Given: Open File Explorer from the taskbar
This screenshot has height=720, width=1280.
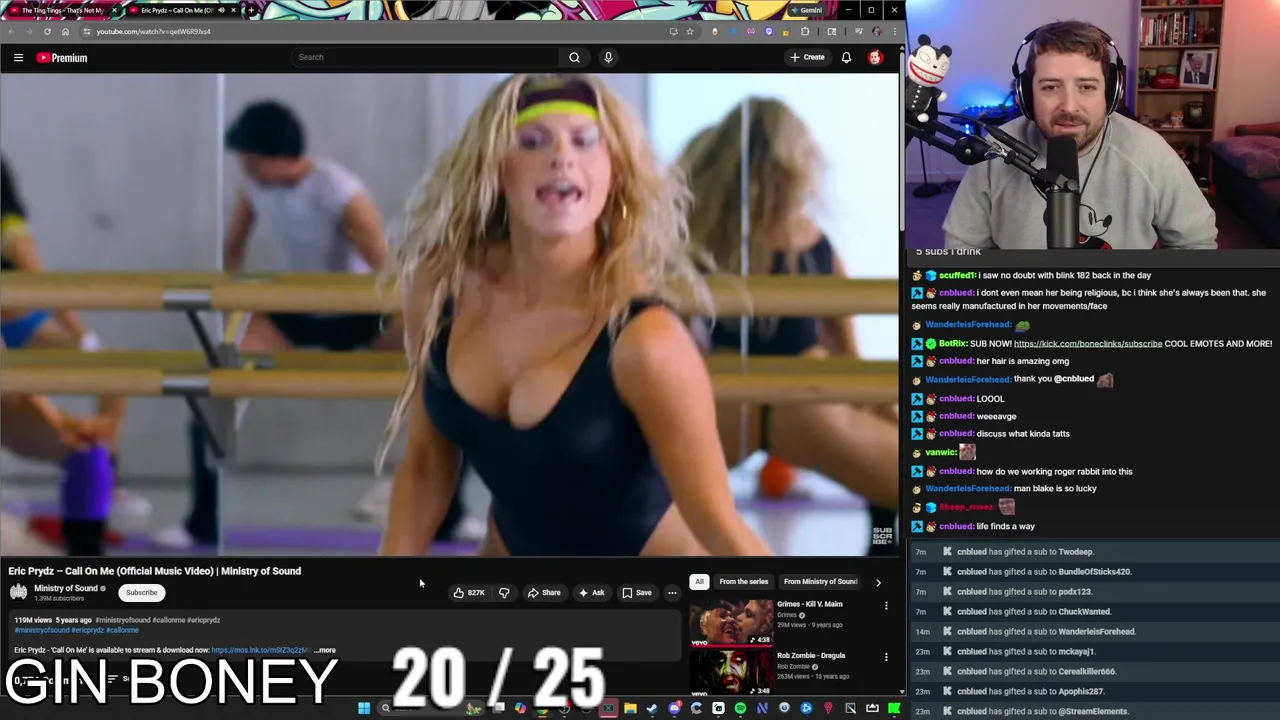Looking at the screenshot, I should [x=630, y=709].
